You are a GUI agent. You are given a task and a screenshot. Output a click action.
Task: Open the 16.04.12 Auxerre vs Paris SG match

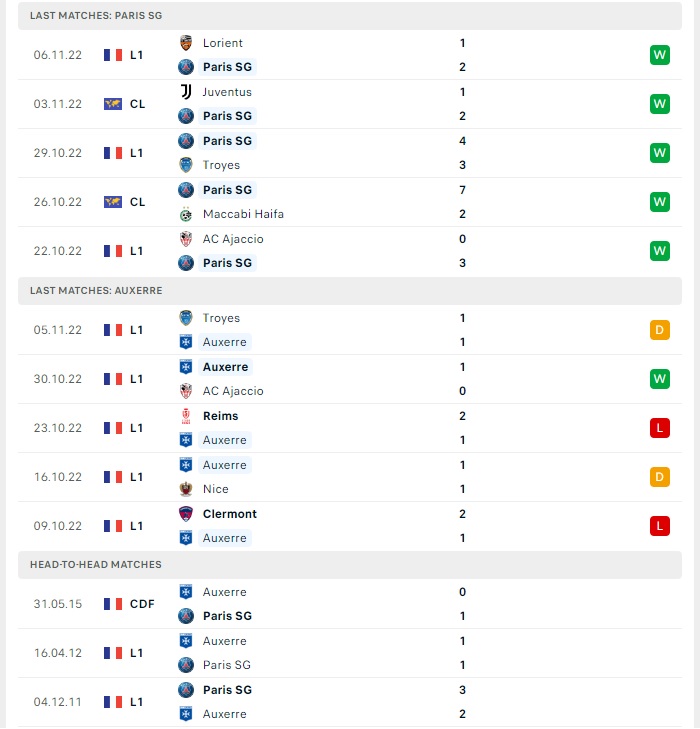click(x=350, y=653)
